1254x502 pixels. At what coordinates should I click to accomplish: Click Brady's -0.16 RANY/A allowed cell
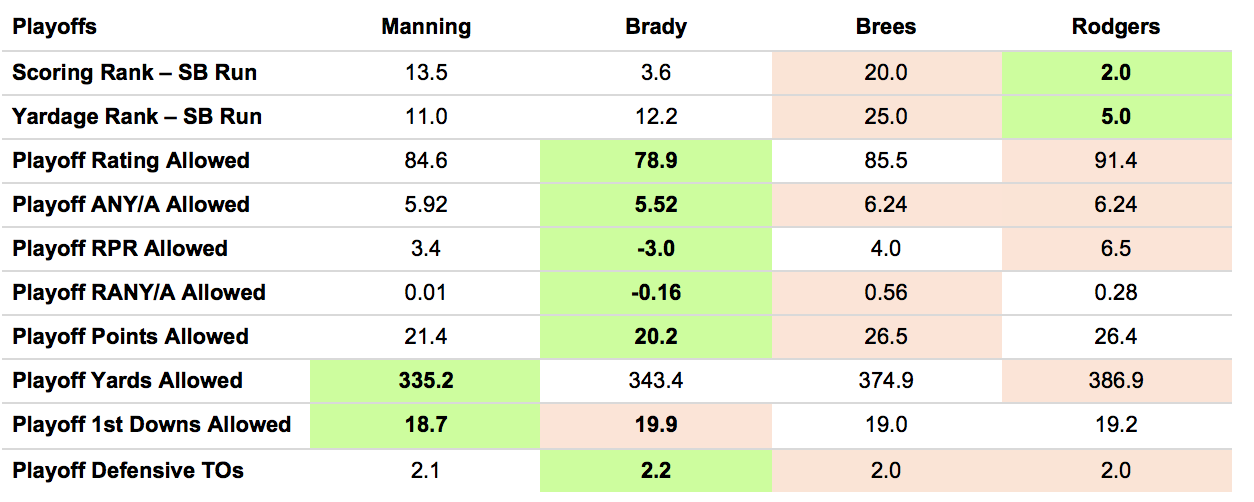pyautogui.click(x=656, y=293)
